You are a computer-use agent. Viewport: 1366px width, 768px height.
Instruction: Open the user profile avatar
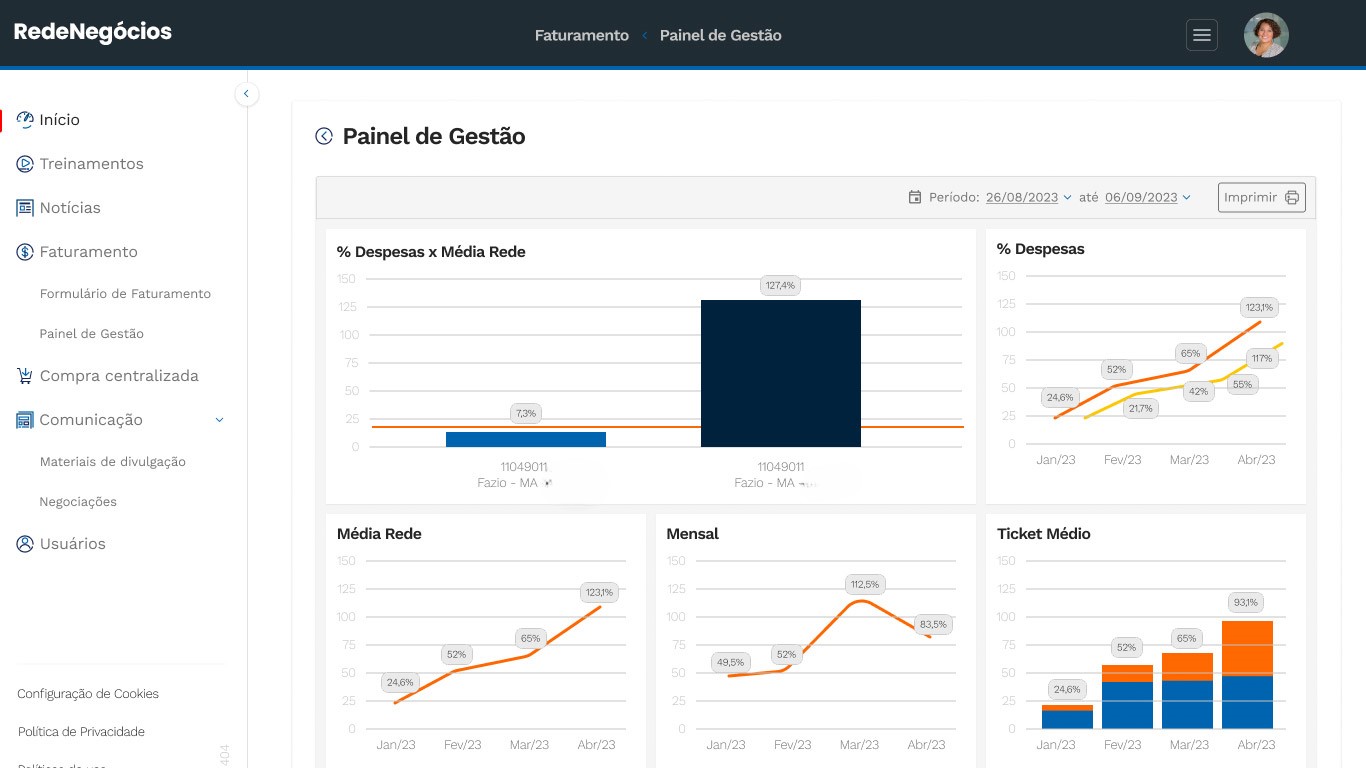[1265, 35]
